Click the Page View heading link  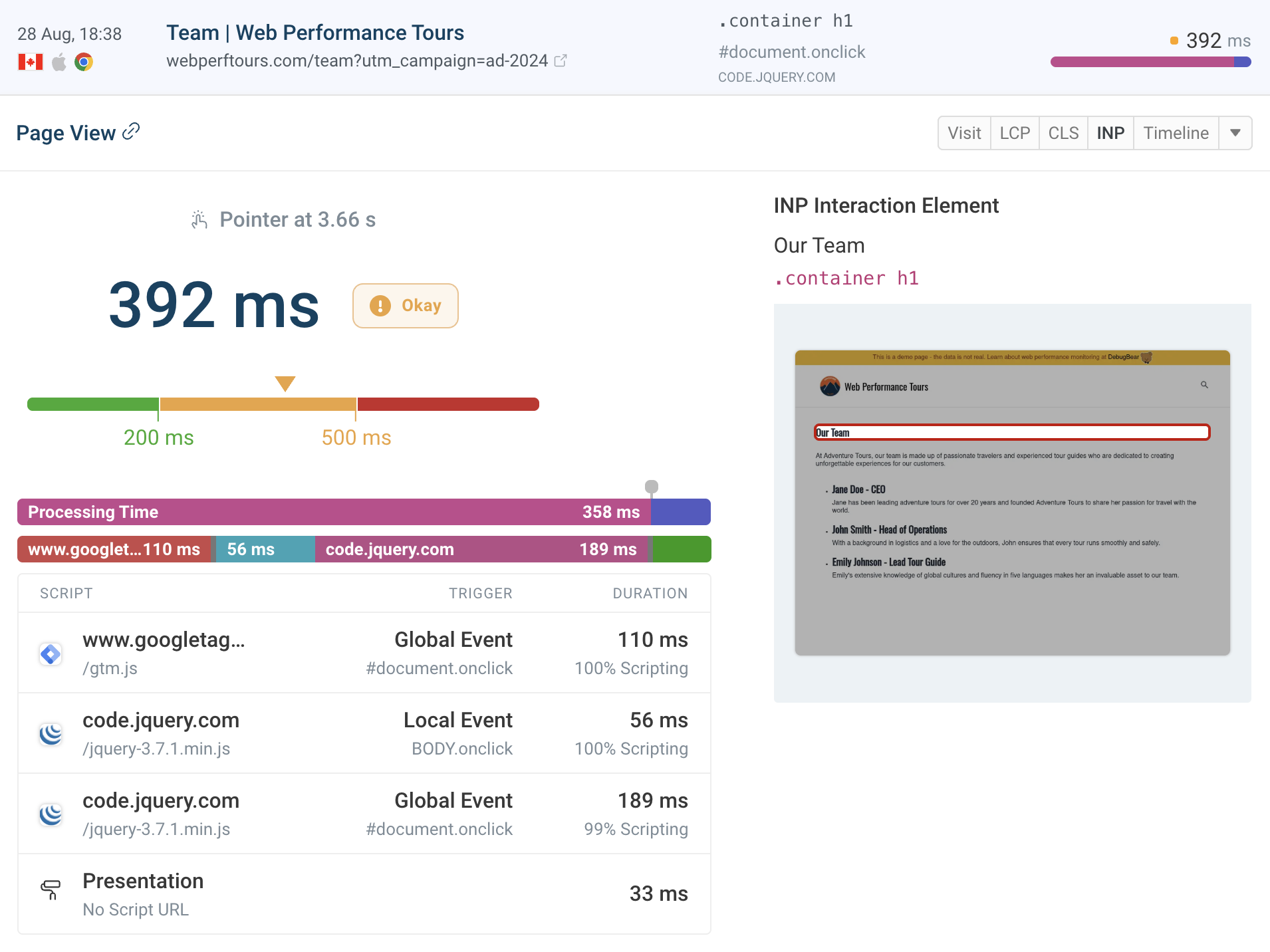click(x=66, y=133)
